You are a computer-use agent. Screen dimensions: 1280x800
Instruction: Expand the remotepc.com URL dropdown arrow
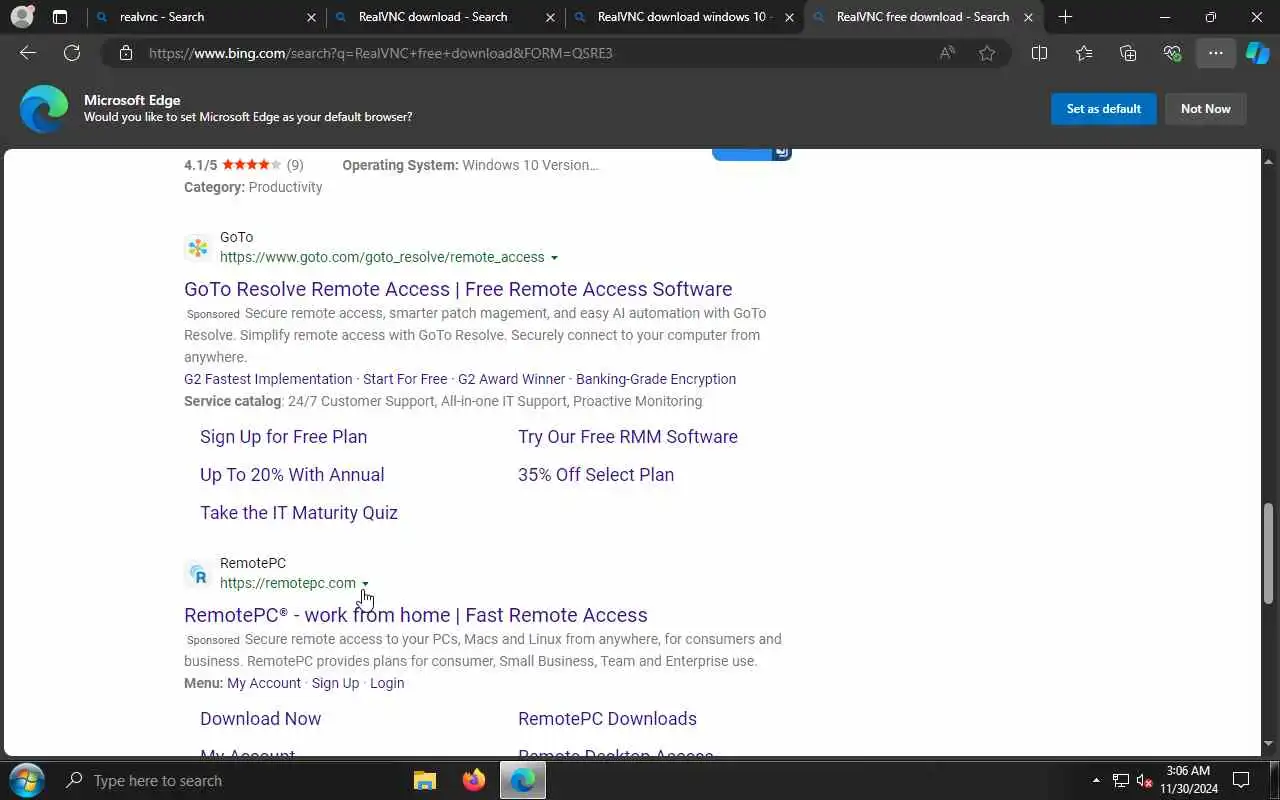pos(365,584)
